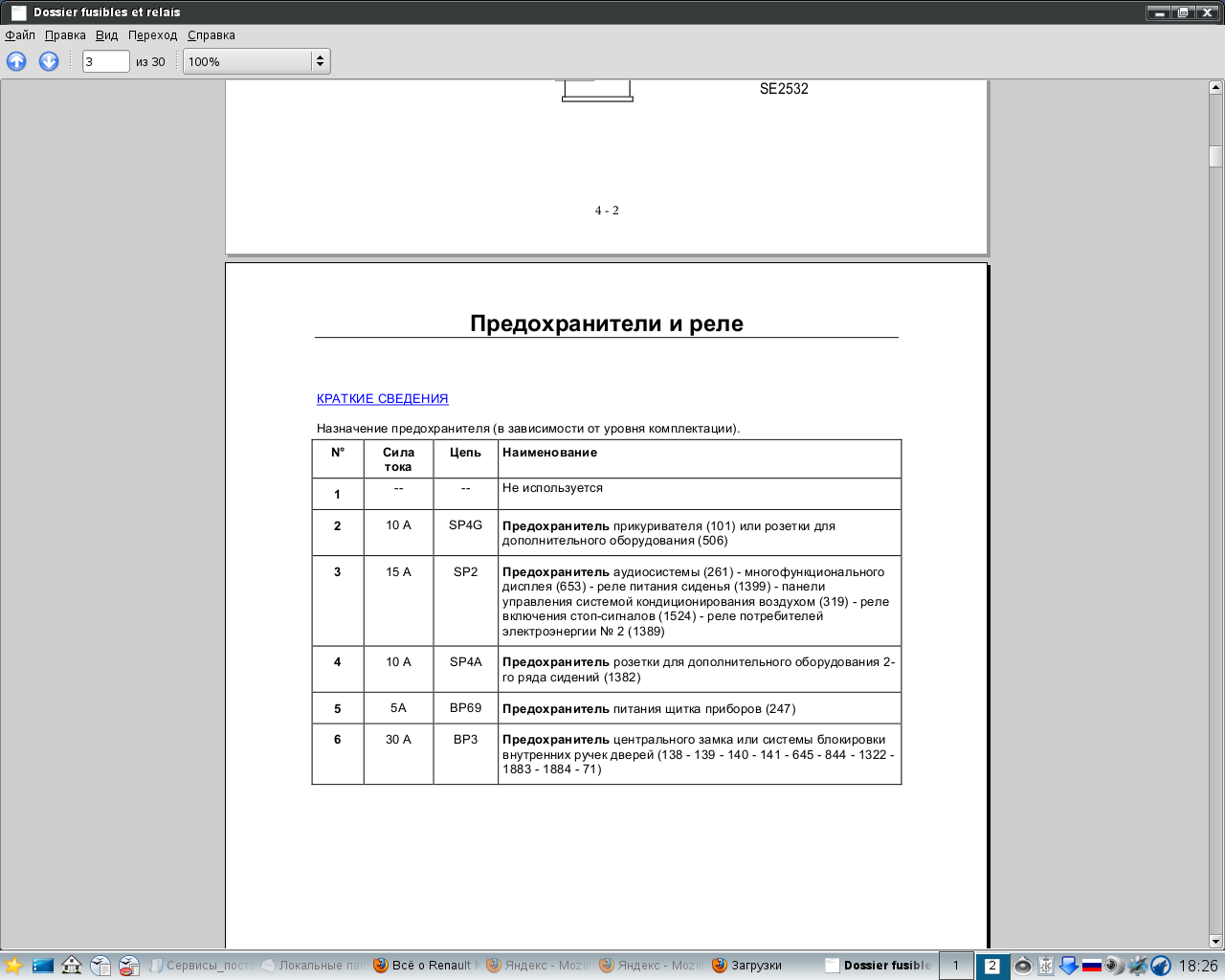Open the Файл menu
Screen dimensions: 1225x980
pos(20,35)
